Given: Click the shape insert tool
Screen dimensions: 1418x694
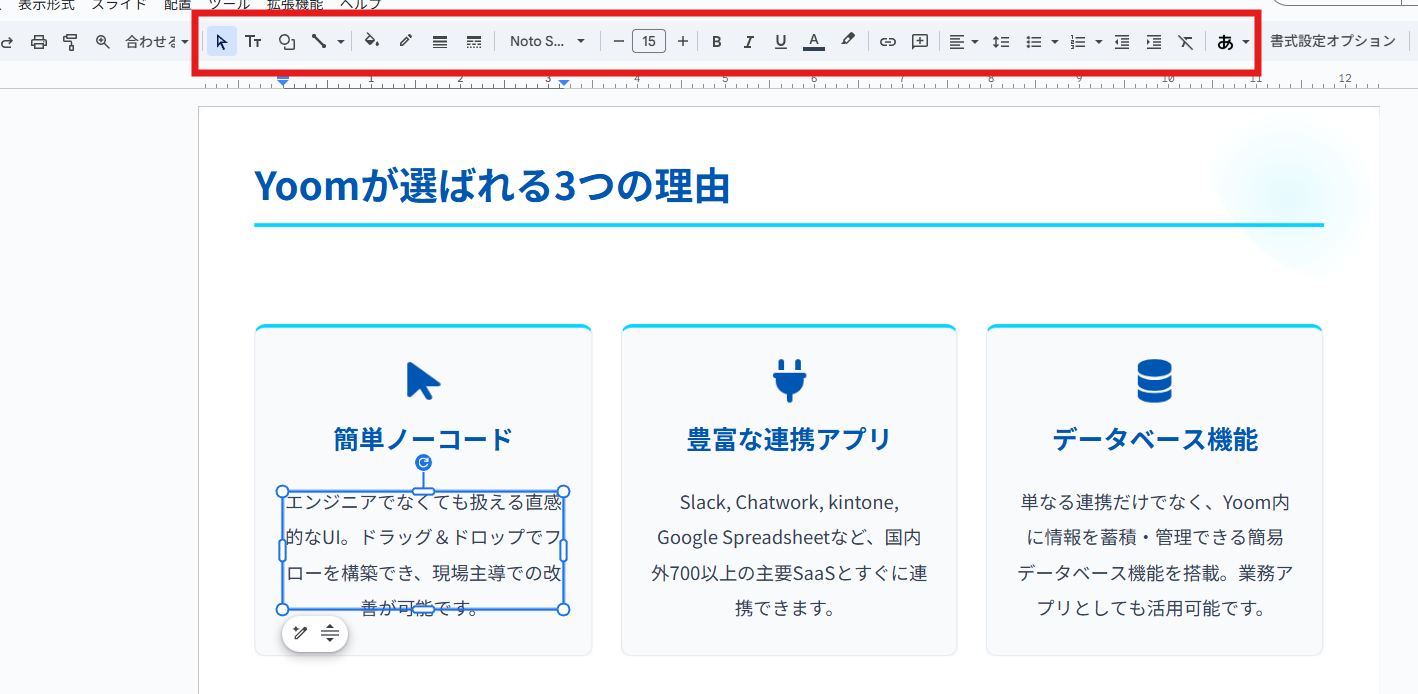Looking at the screenshot, I should click(x=287, y=41).
